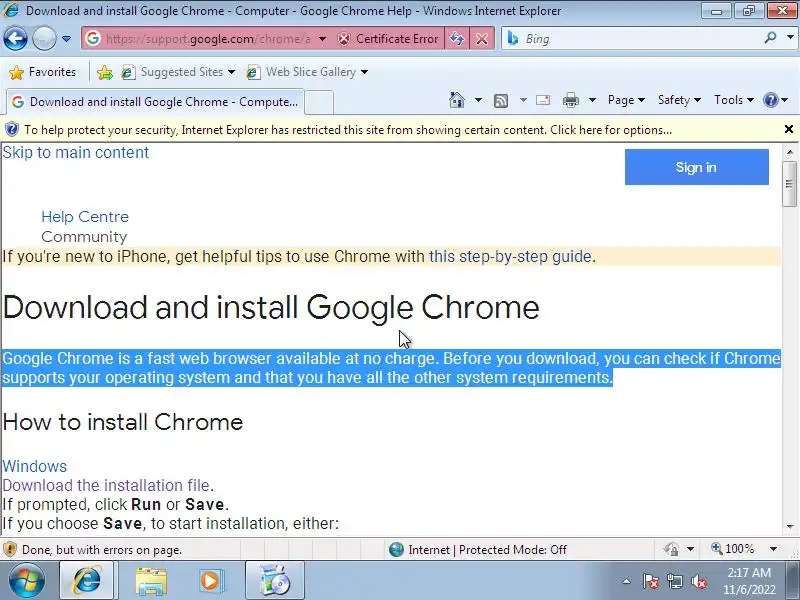Viewport: 800px width, 600px height.
Task: Click the RSS feeds icon
Action: click(x=501, y=101)
